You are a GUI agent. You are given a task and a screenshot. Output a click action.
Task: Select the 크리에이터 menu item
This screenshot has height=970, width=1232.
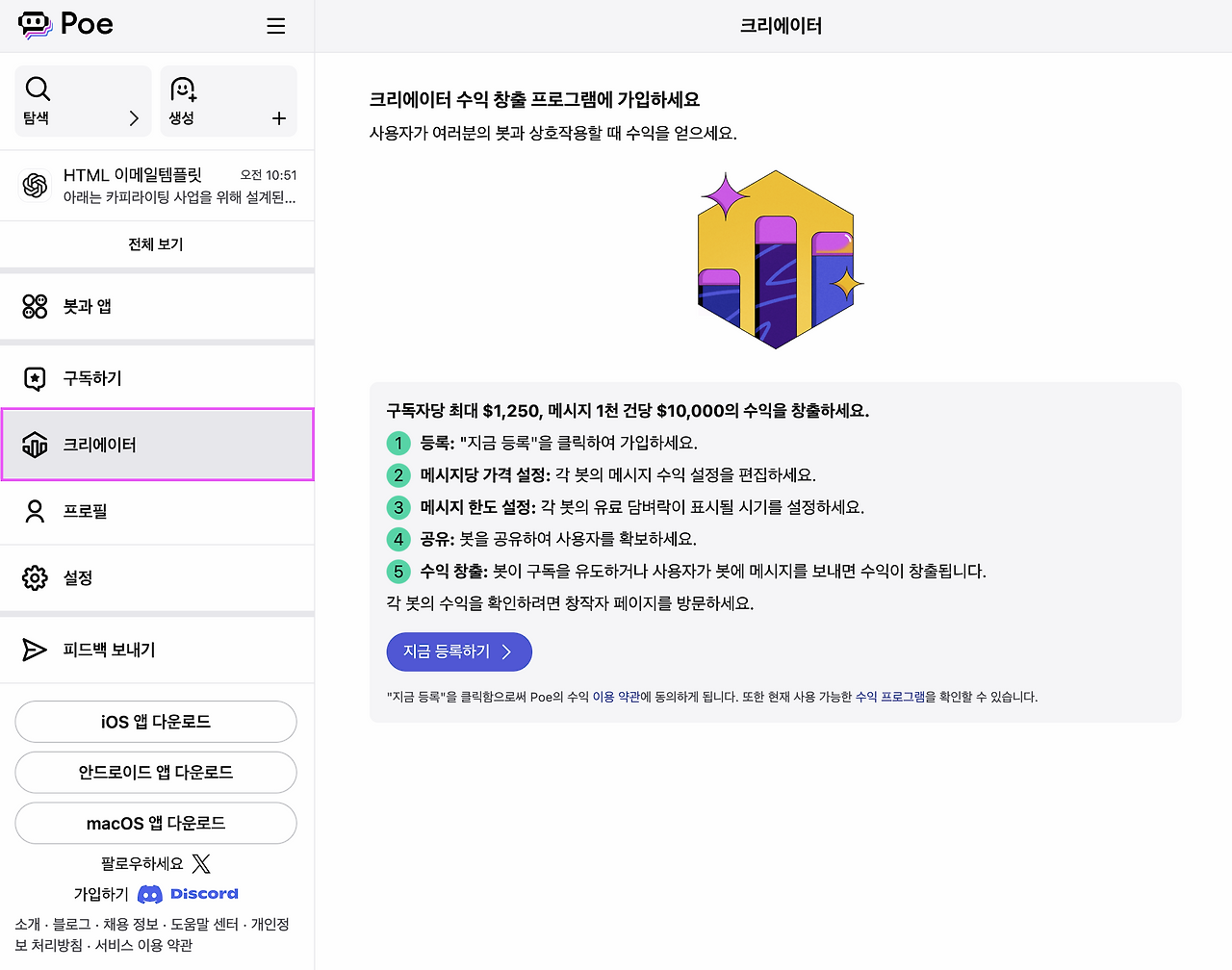(x=158, y=445)
